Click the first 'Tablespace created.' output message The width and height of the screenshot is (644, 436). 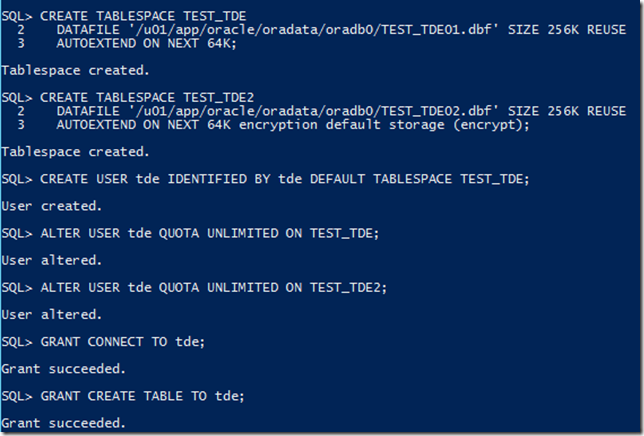76,71
